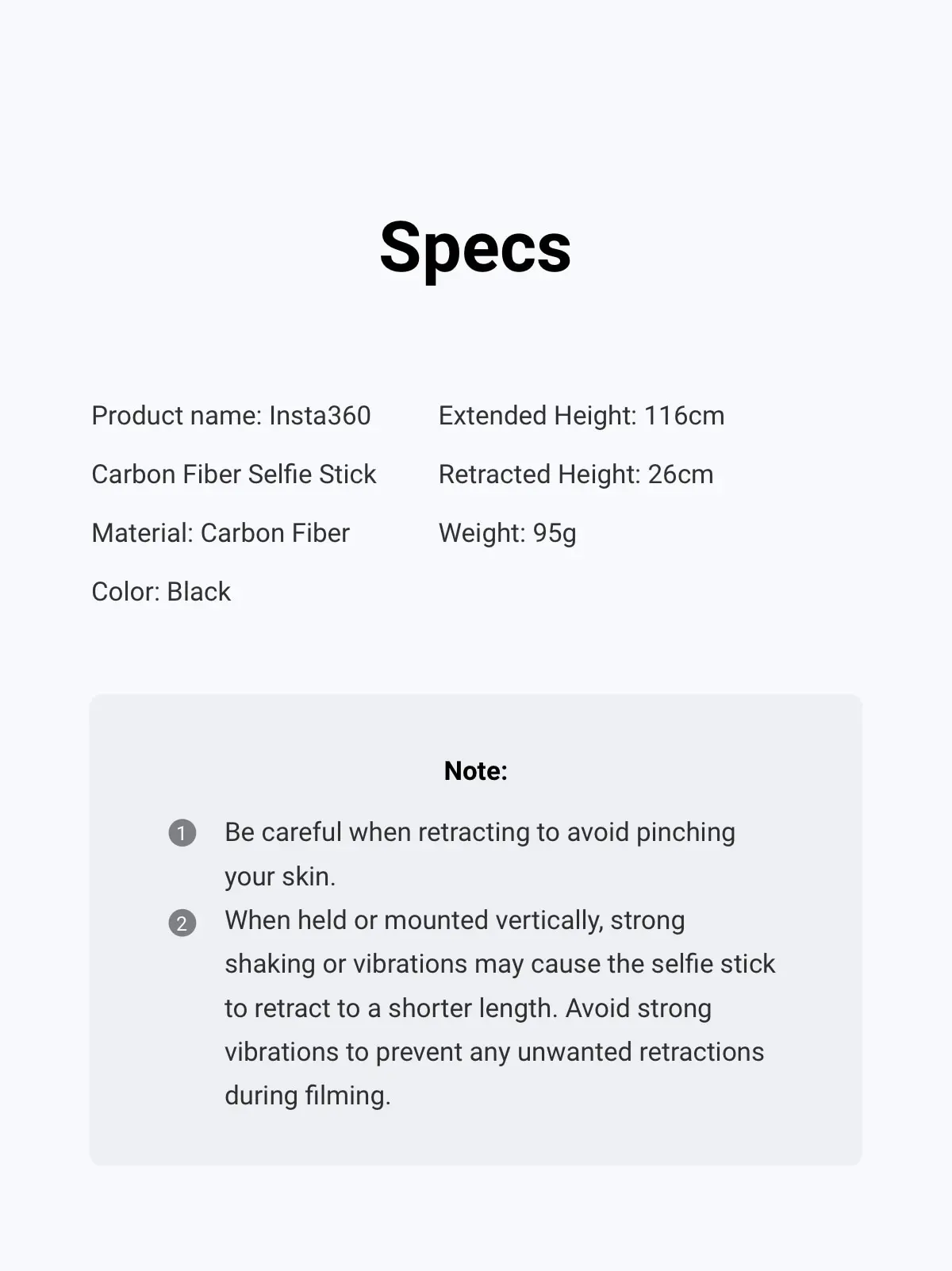Click the Retracted Height: 26cm spec
952x1271 pixels.
(x=576, y=474)
